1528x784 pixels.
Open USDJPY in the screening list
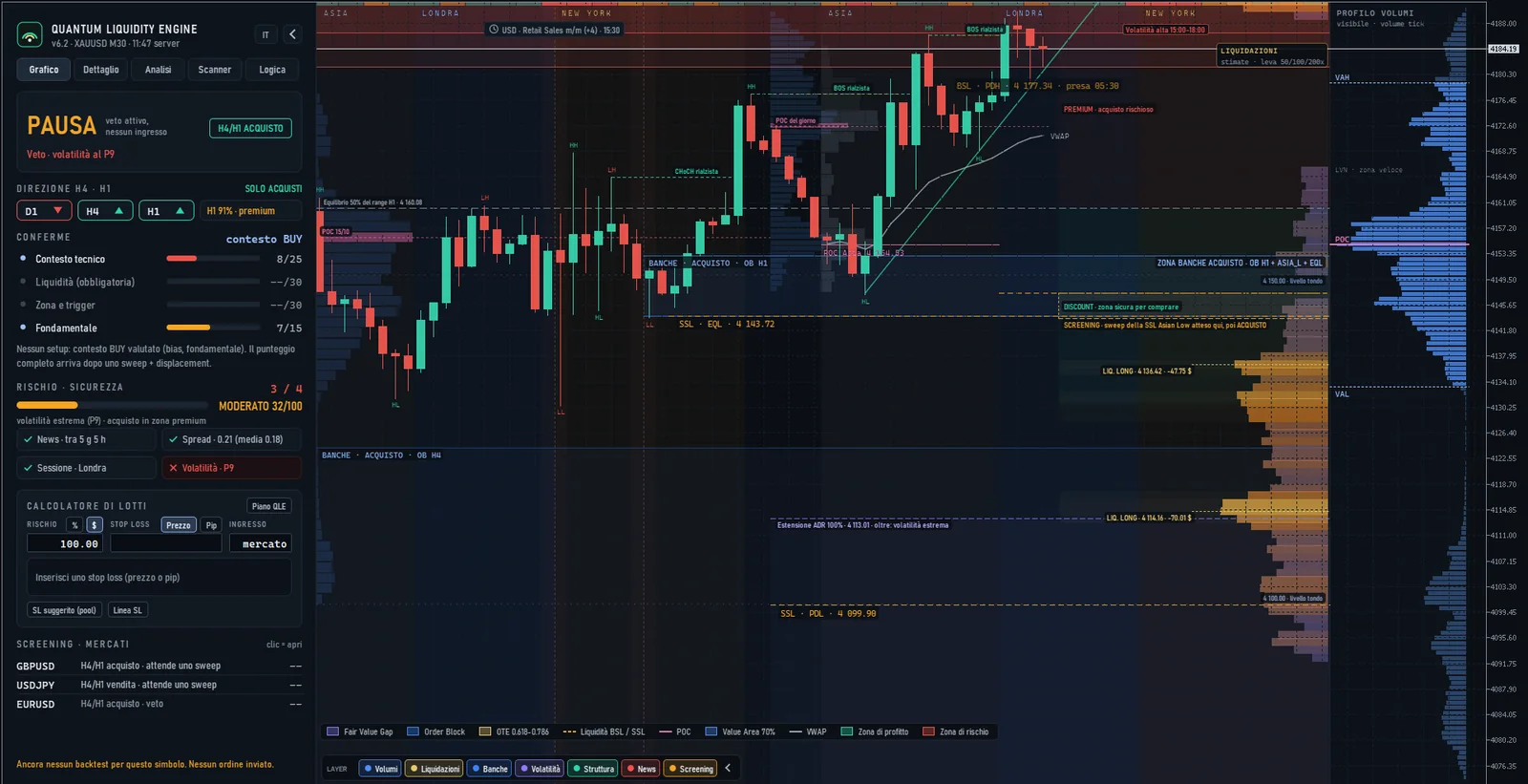pos(159,685)
